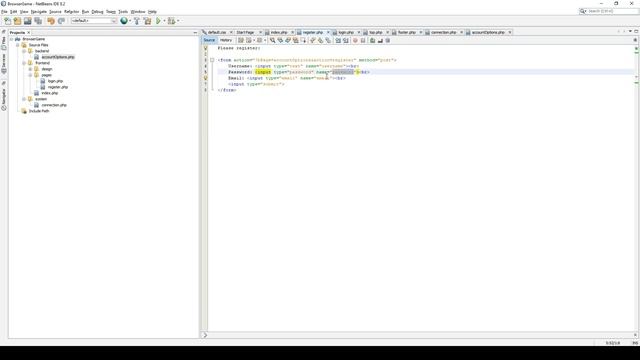640x360 pixels.
Task: Click the Find Previous Occurrence editor icon
Action: [x=280, y=40]
